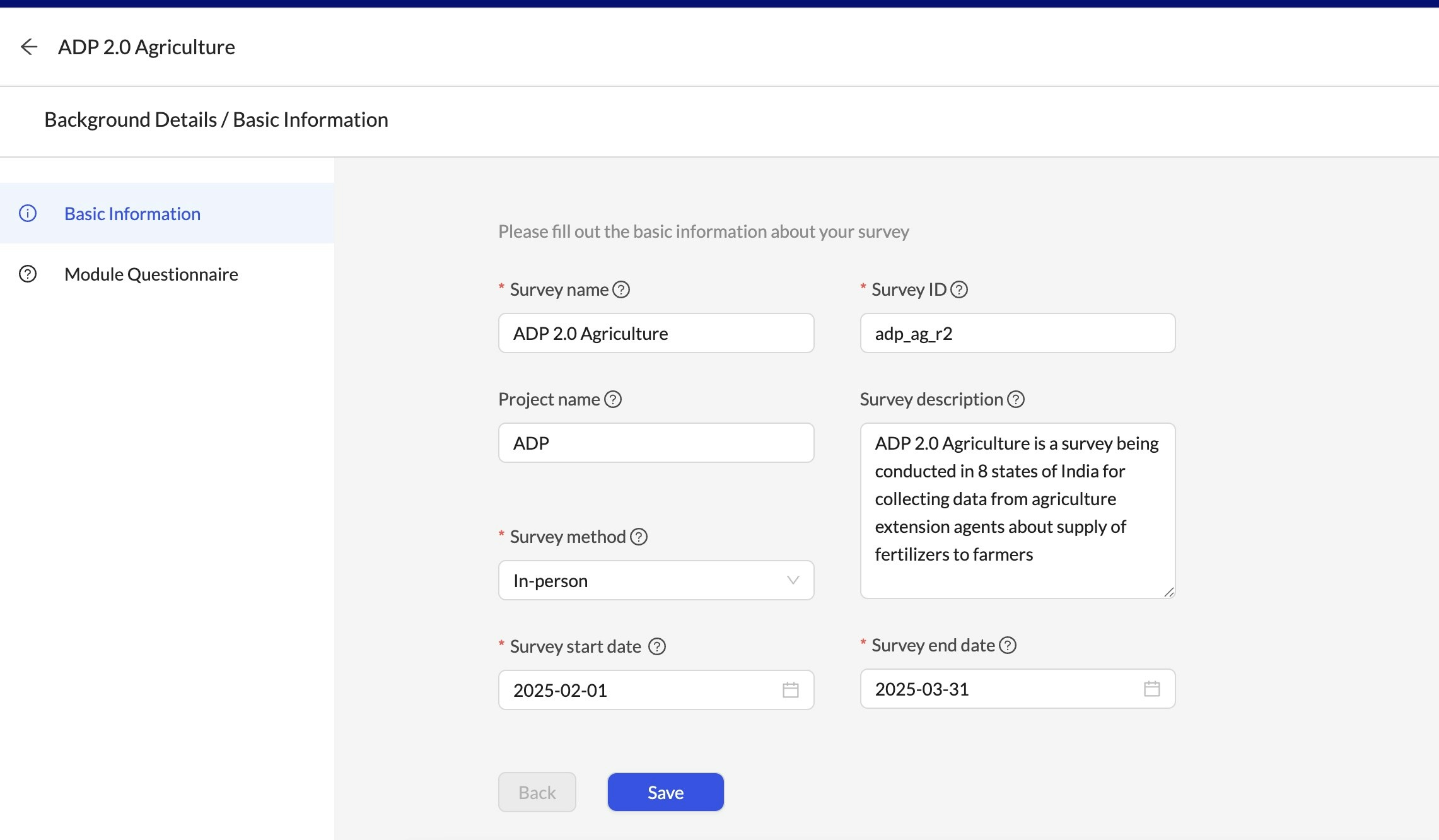Open the end date calendar picker icon

[x=1151, y=689]
